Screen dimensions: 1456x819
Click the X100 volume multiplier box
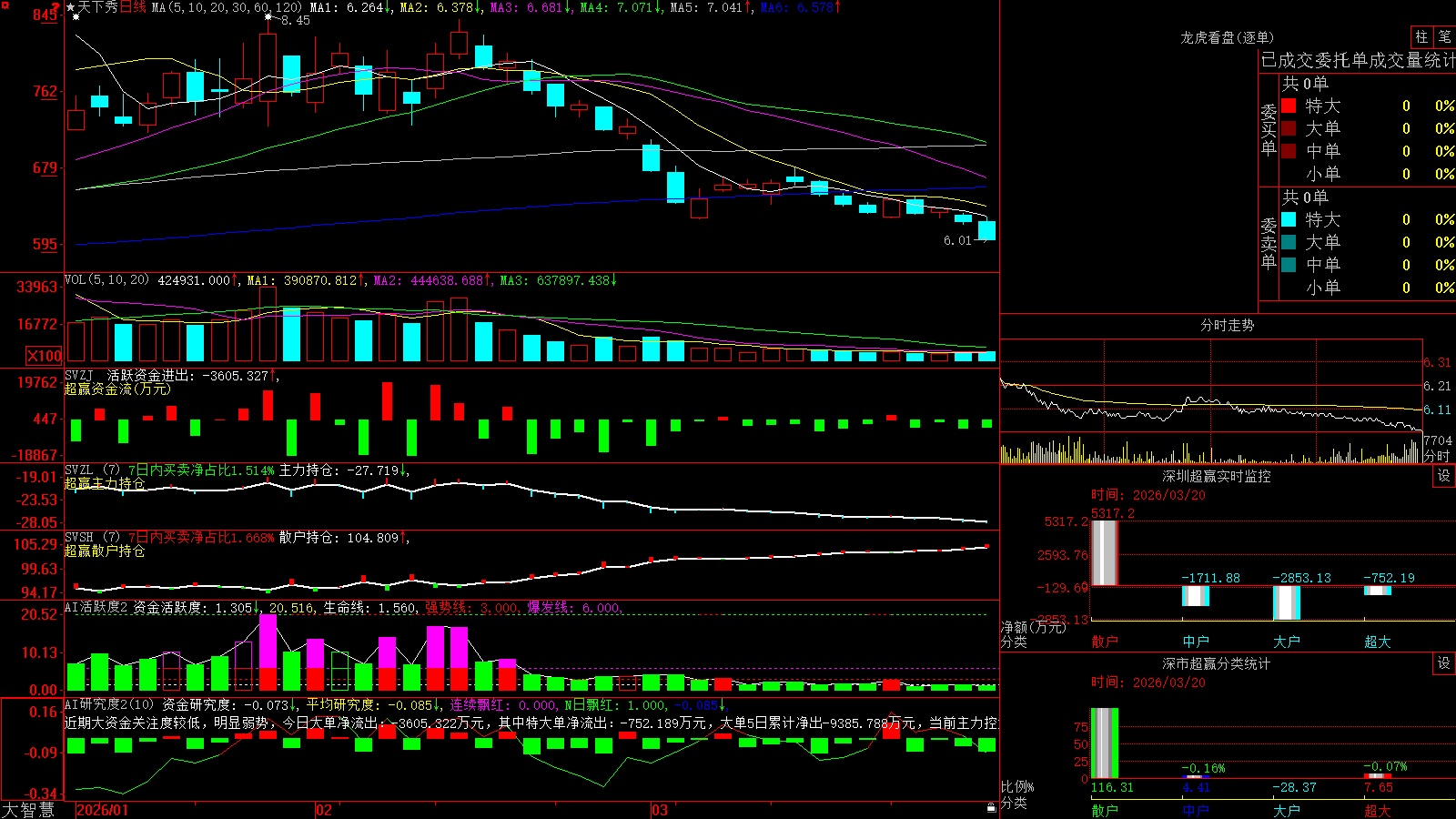(45, 356)
